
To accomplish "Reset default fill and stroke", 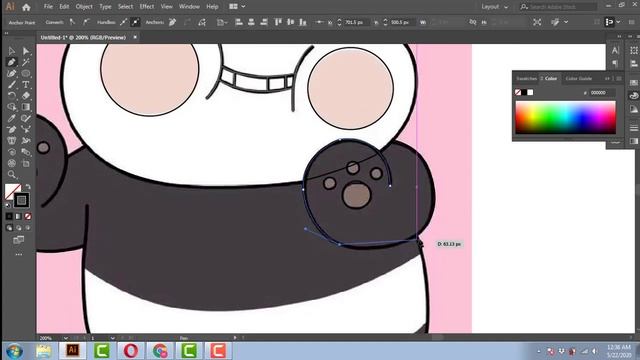I will [8, 206].
